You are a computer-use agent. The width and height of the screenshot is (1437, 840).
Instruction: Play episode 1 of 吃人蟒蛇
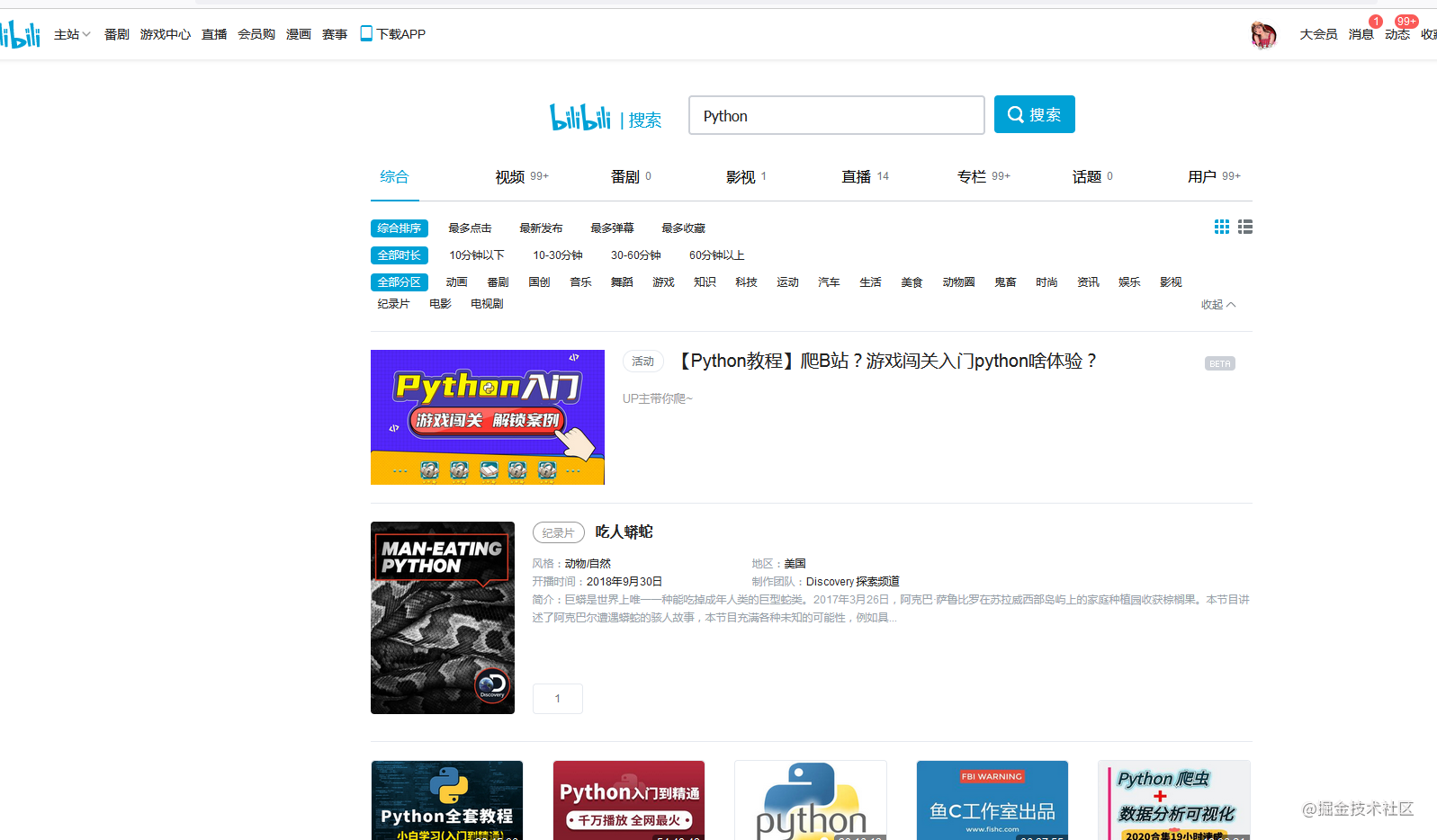(x=558, y=699)
